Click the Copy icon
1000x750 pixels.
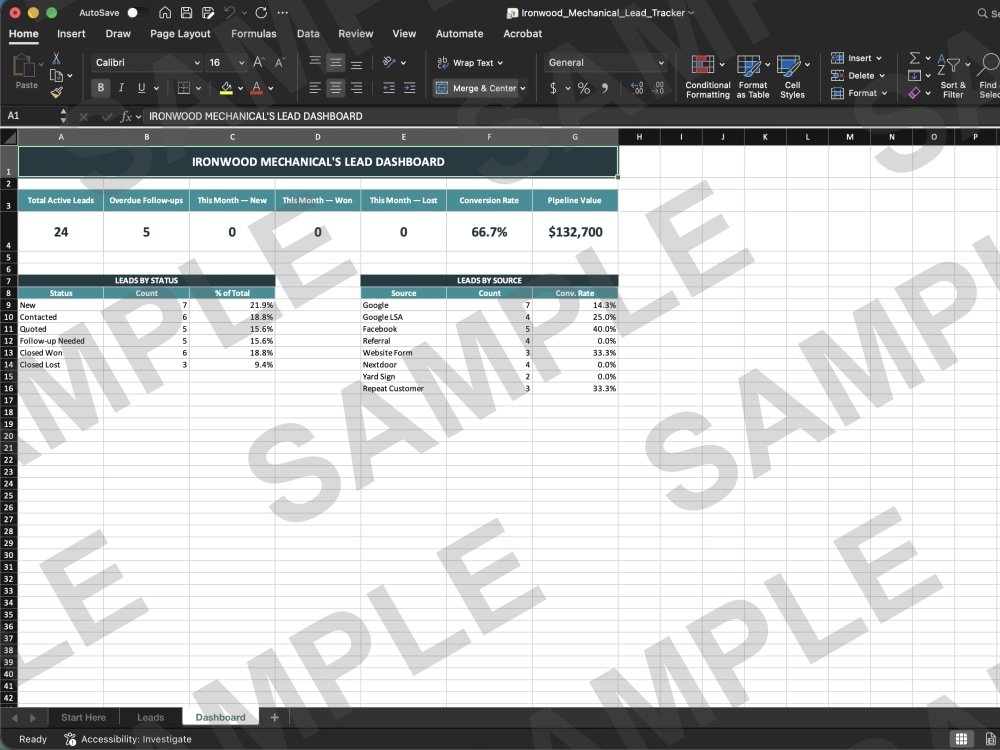tap(56, 75)
